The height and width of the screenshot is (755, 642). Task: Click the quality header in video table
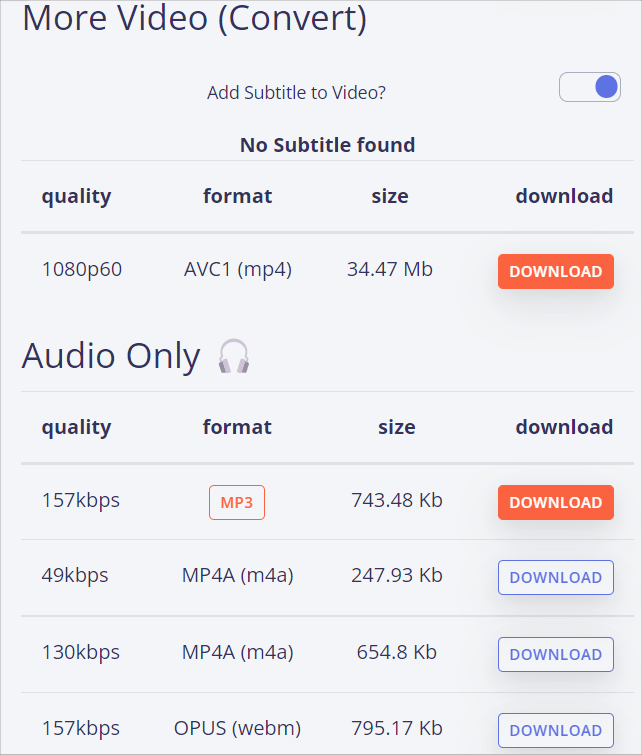(77, 196)
